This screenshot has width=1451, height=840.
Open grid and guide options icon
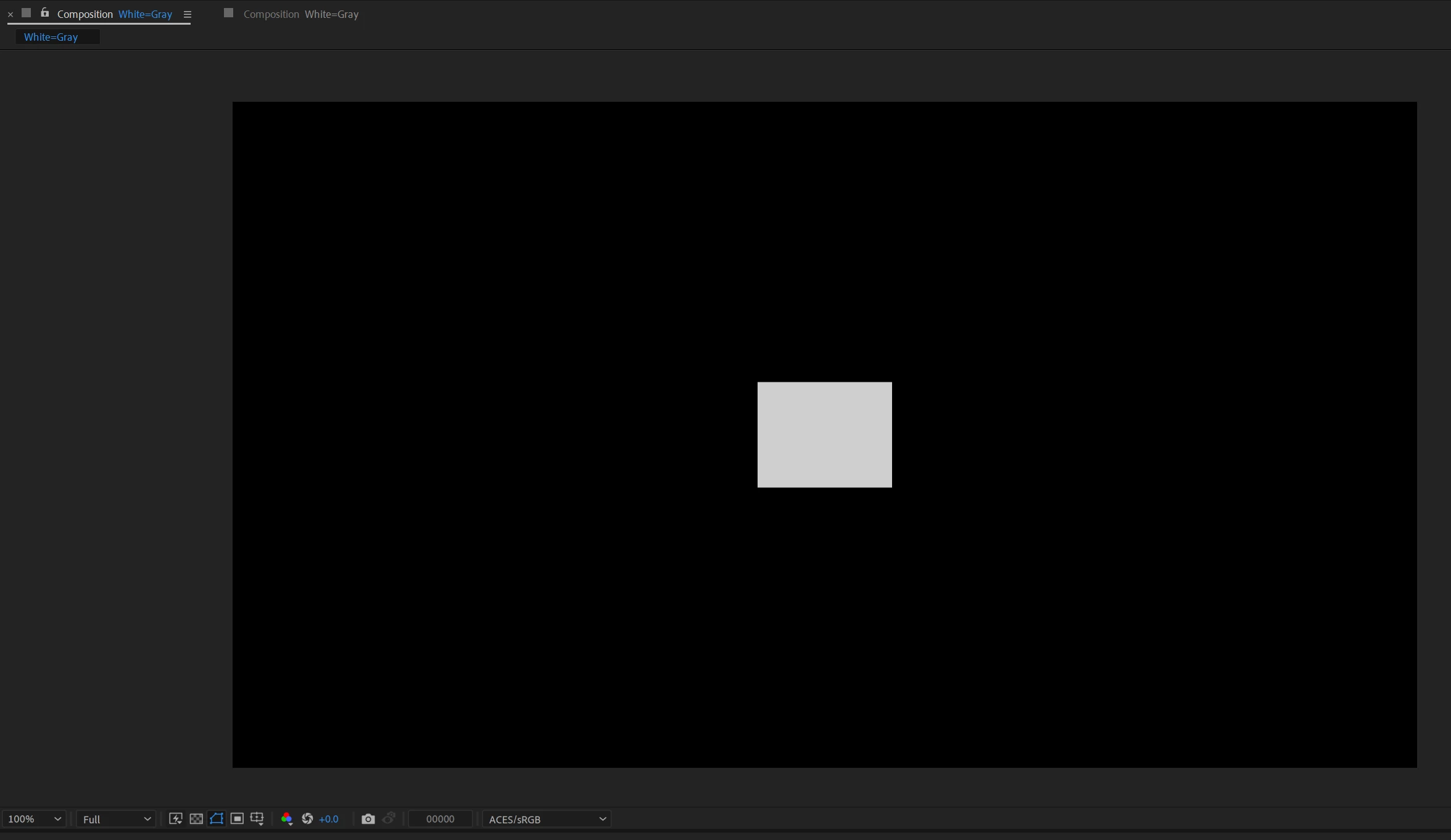pos(257,818)
